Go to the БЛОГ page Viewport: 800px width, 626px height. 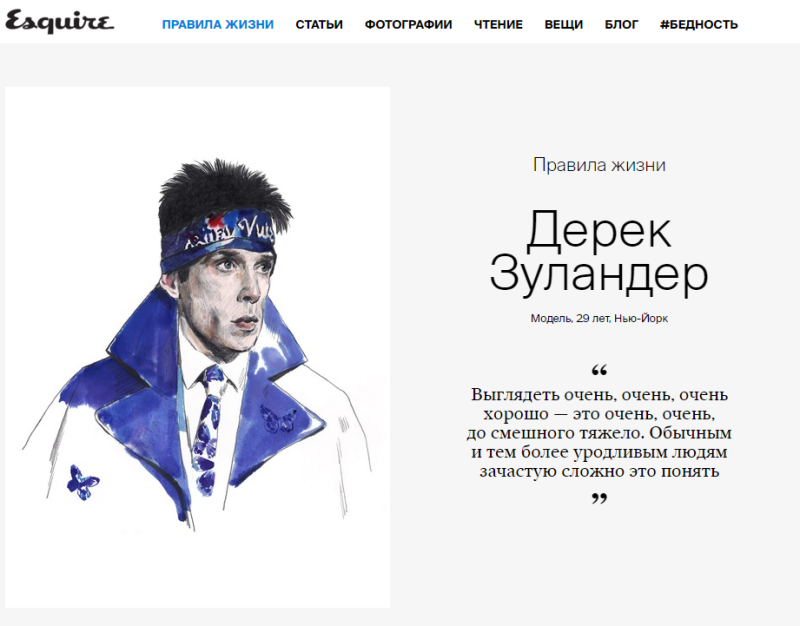tap(621, 24)
